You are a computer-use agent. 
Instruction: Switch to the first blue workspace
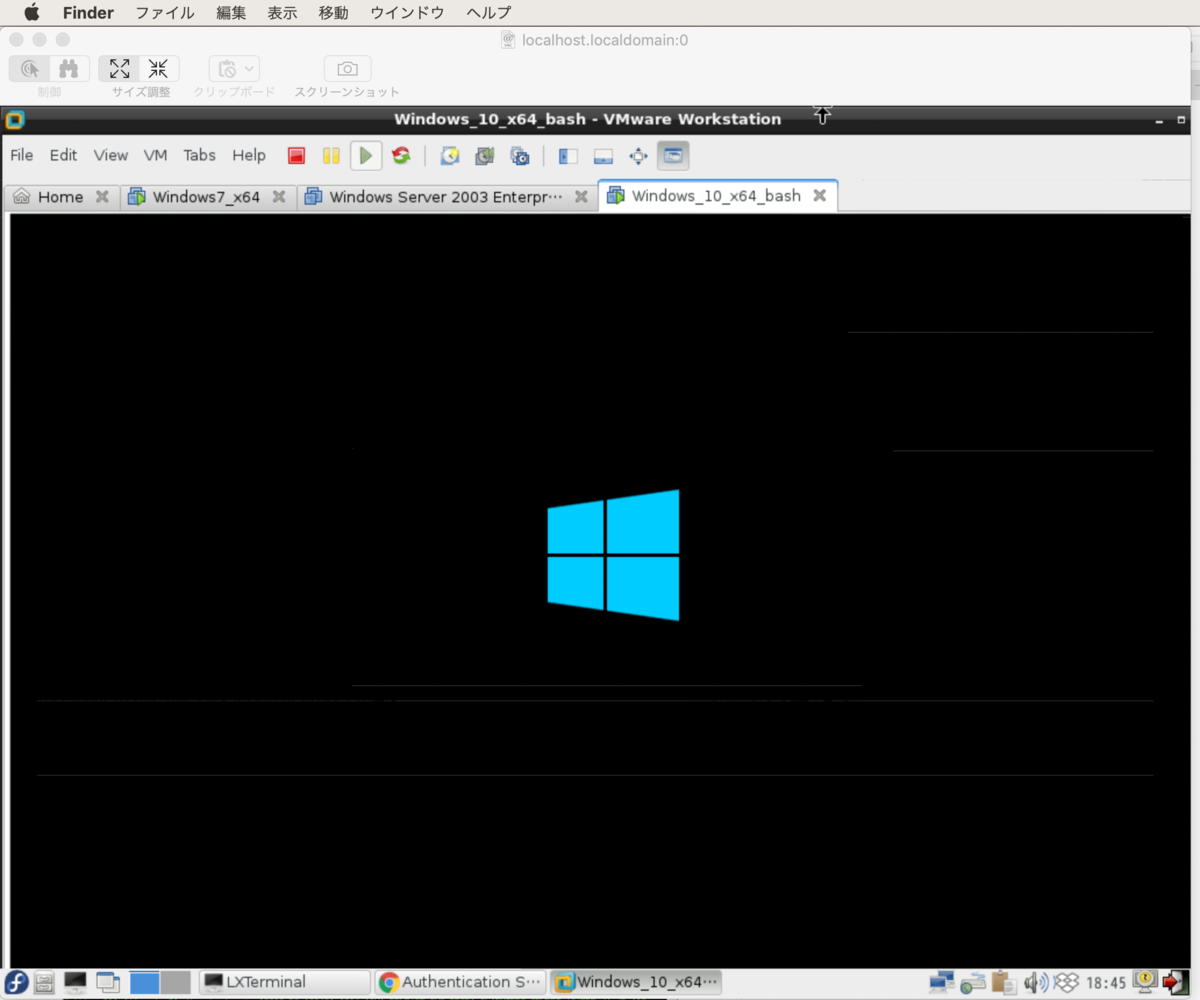click(x=145, y=982)
